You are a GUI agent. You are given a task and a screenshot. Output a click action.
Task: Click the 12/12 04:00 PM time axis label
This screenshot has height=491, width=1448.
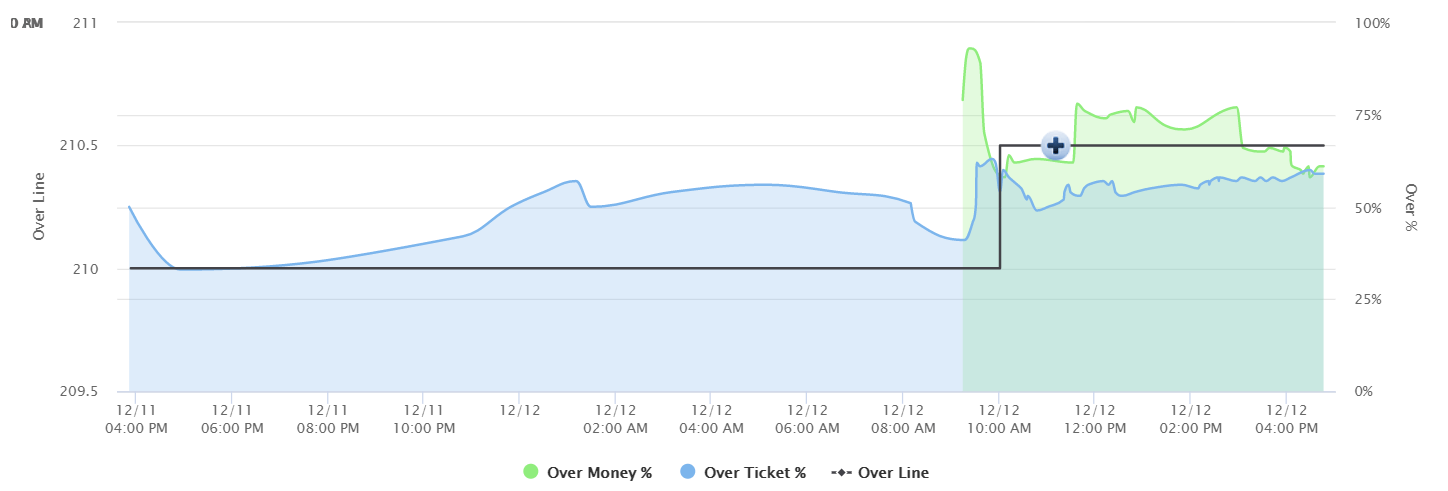[x=1286, y=418]
